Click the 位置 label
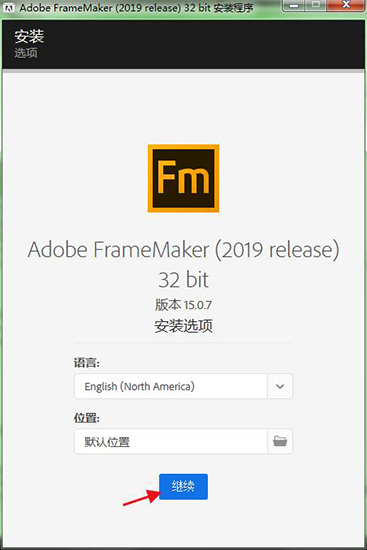This screenshot has height=550, width=367. (87, 418)
